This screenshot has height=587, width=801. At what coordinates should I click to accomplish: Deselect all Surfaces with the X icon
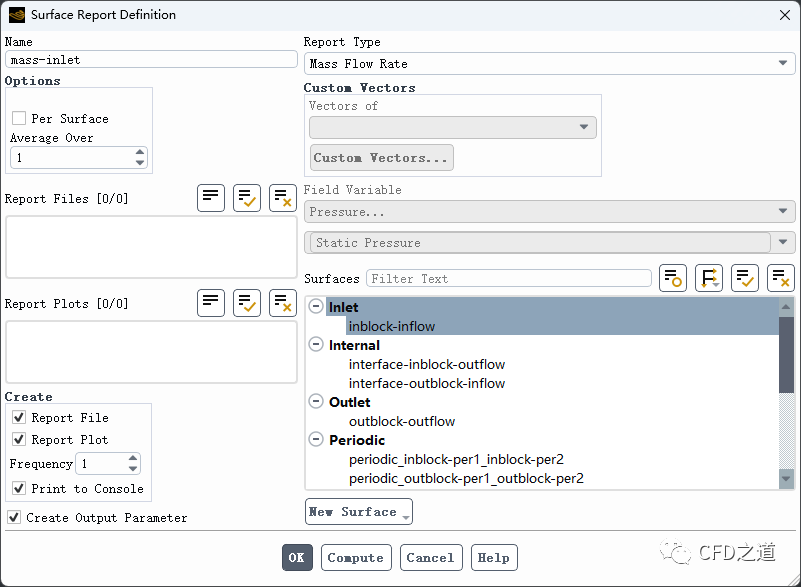781,278
